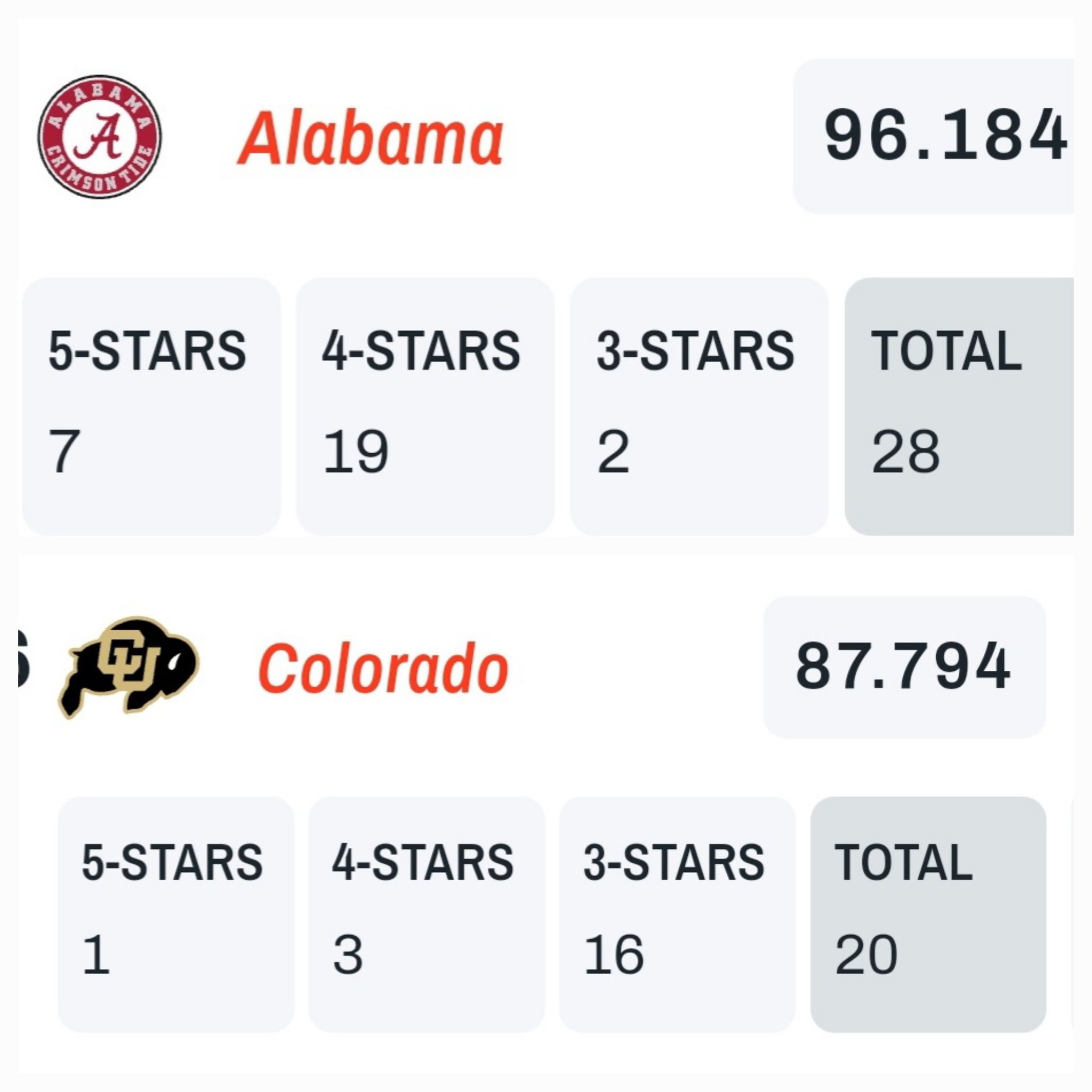This screenshot has height=1092, width=1092.
Task: Click Alabama's 4-STARS card showing 19
Action: click(425, 406)
